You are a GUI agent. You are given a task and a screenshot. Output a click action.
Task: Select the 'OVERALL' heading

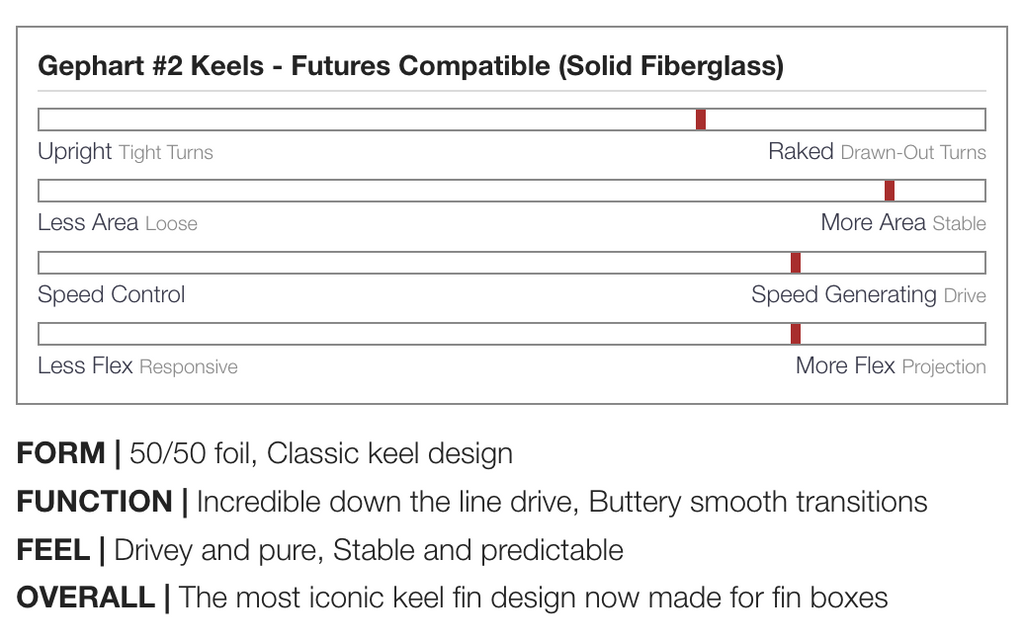[x=86, y=598]
